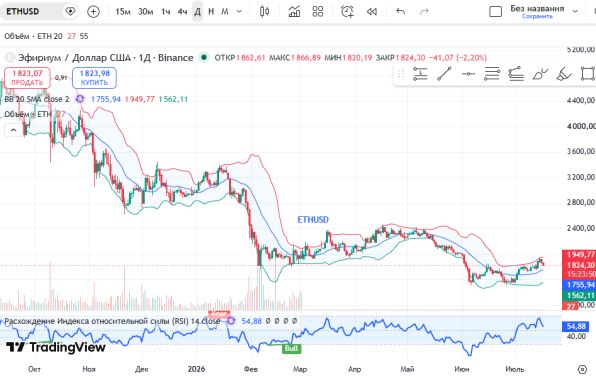596x378 pixels.
Task: Click the green 1562,11 price axis label
Action: tap(579, 295)
